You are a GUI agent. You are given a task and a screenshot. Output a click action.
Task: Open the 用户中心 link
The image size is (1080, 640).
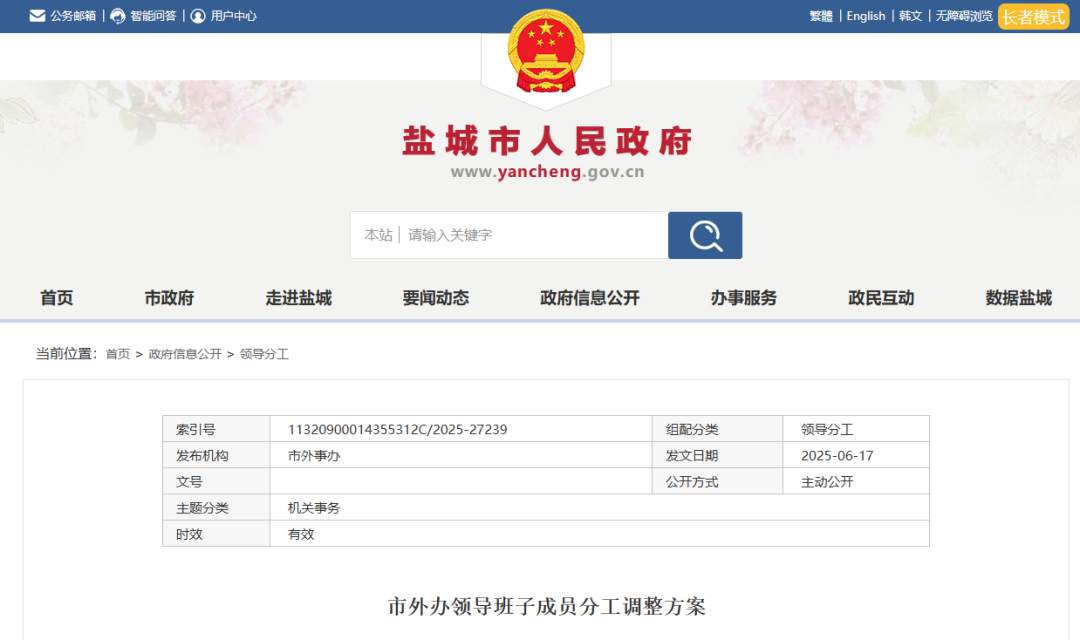pyautogui.click(x=233, y=16)
